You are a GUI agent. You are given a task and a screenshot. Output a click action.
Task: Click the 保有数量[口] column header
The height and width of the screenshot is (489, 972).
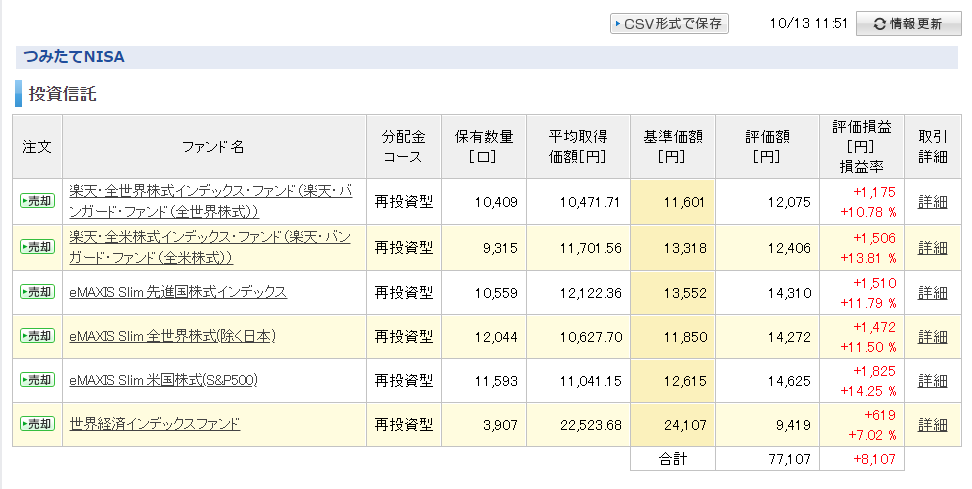pyautogui.click(x=484, y=147)
